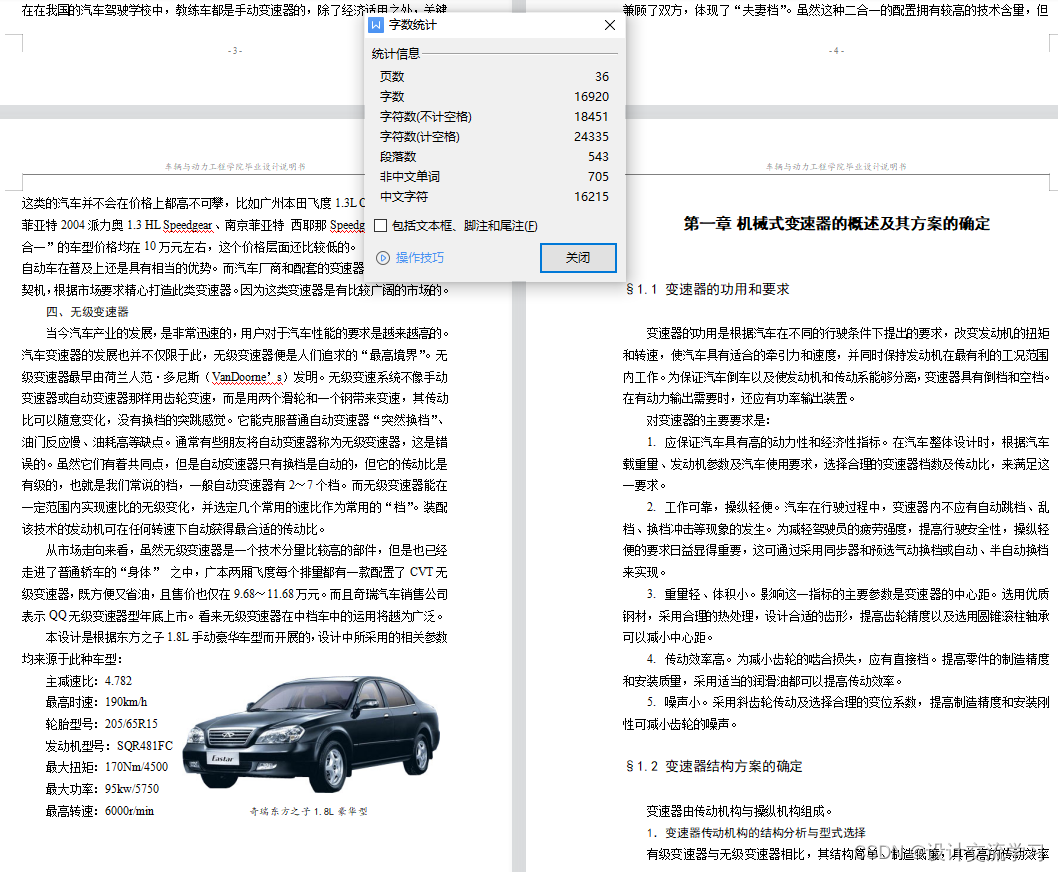Click section heading §1.1 变速器的功用和要求

[707, 290]
